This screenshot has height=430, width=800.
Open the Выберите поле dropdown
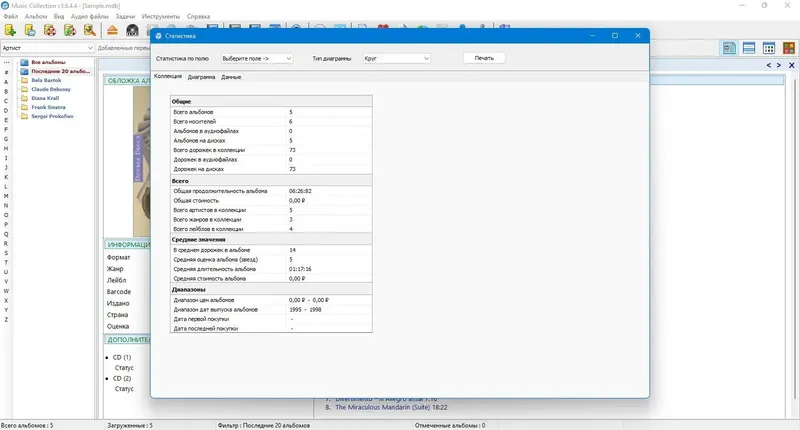tap(257, 59)
